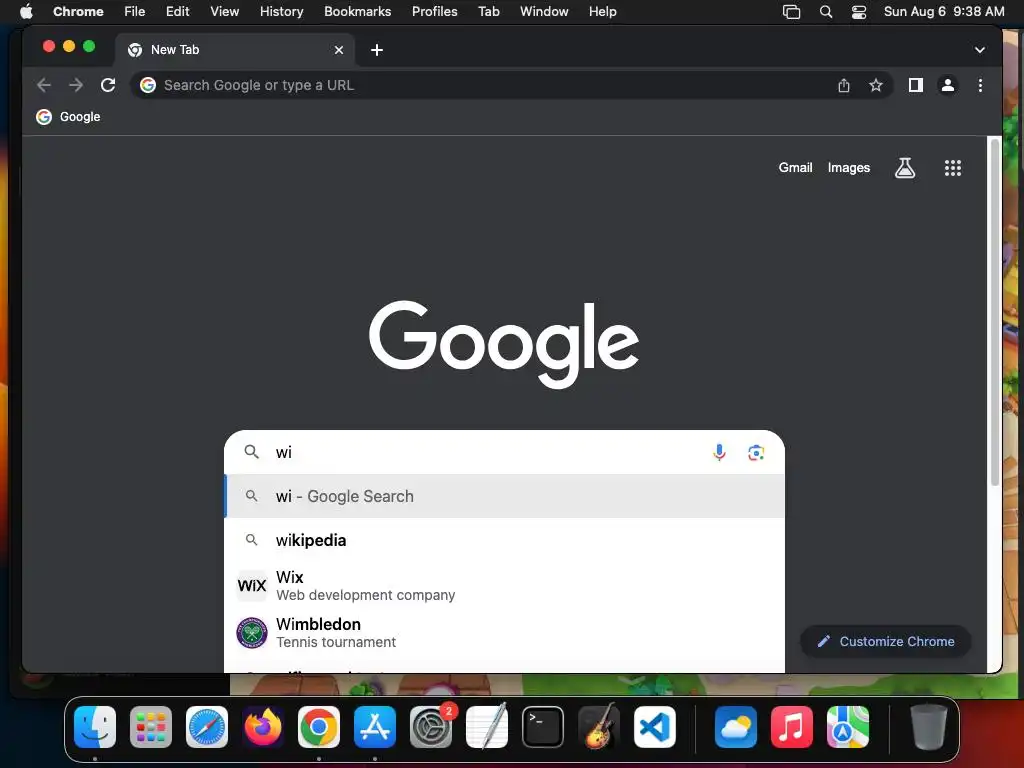Open TextEdit from the dock
1024x768 pixels.
[487, 727]
